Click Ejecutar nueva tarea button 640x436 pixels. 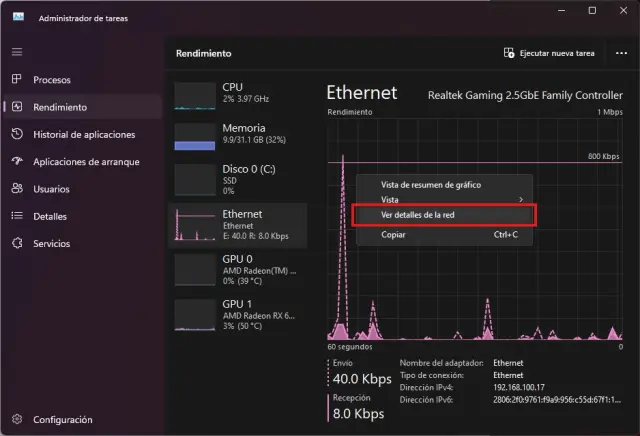tap(550, 53)
